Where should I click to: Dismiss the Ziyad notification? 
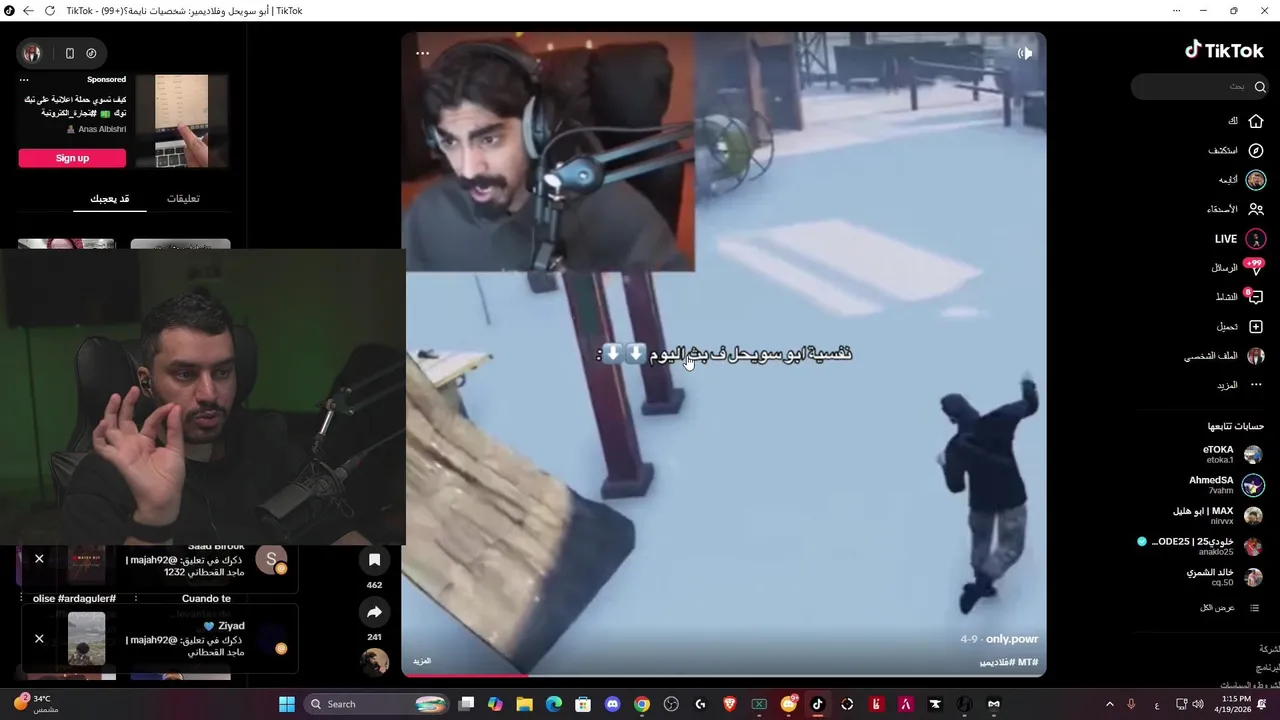[x=39, y=638]
